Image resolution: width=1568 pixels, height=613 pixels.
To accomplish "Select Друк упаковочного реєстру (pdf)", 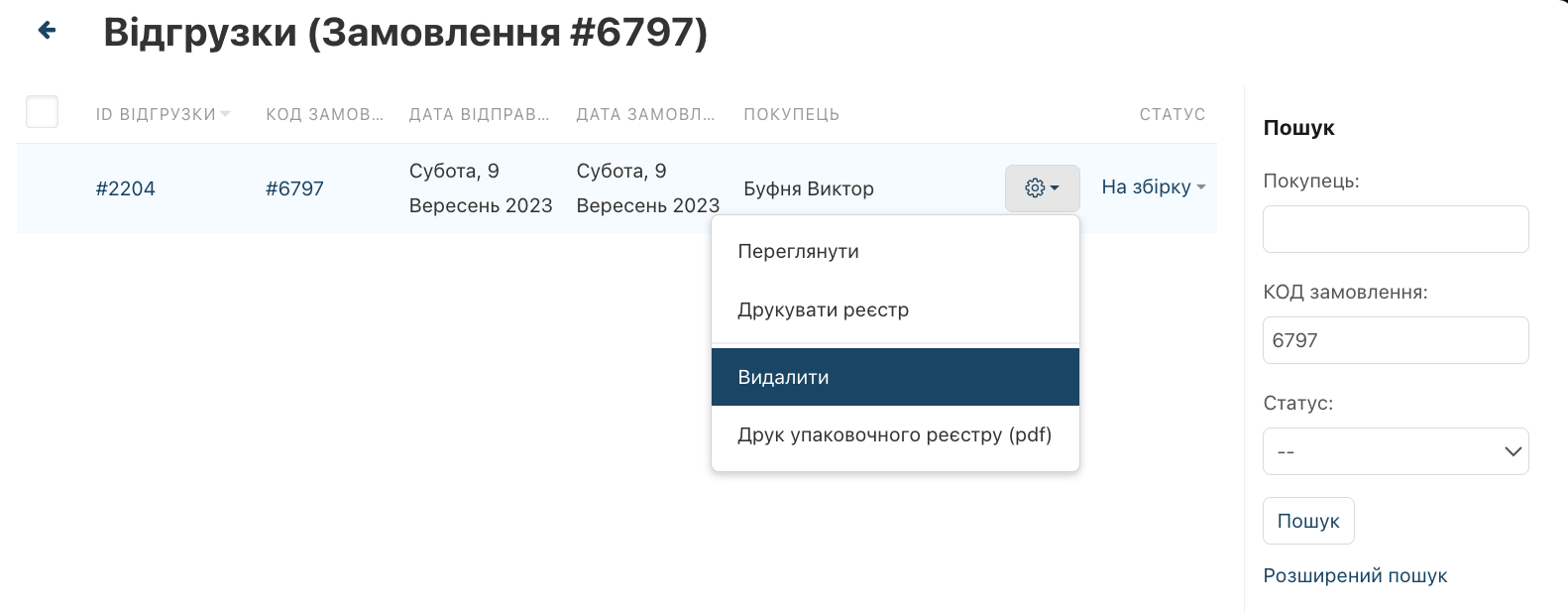I will point(894,435).
